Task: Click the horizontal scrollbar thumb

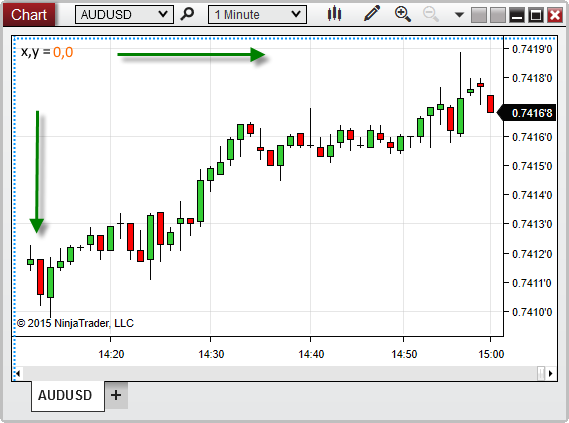Action: click(541, 373)
